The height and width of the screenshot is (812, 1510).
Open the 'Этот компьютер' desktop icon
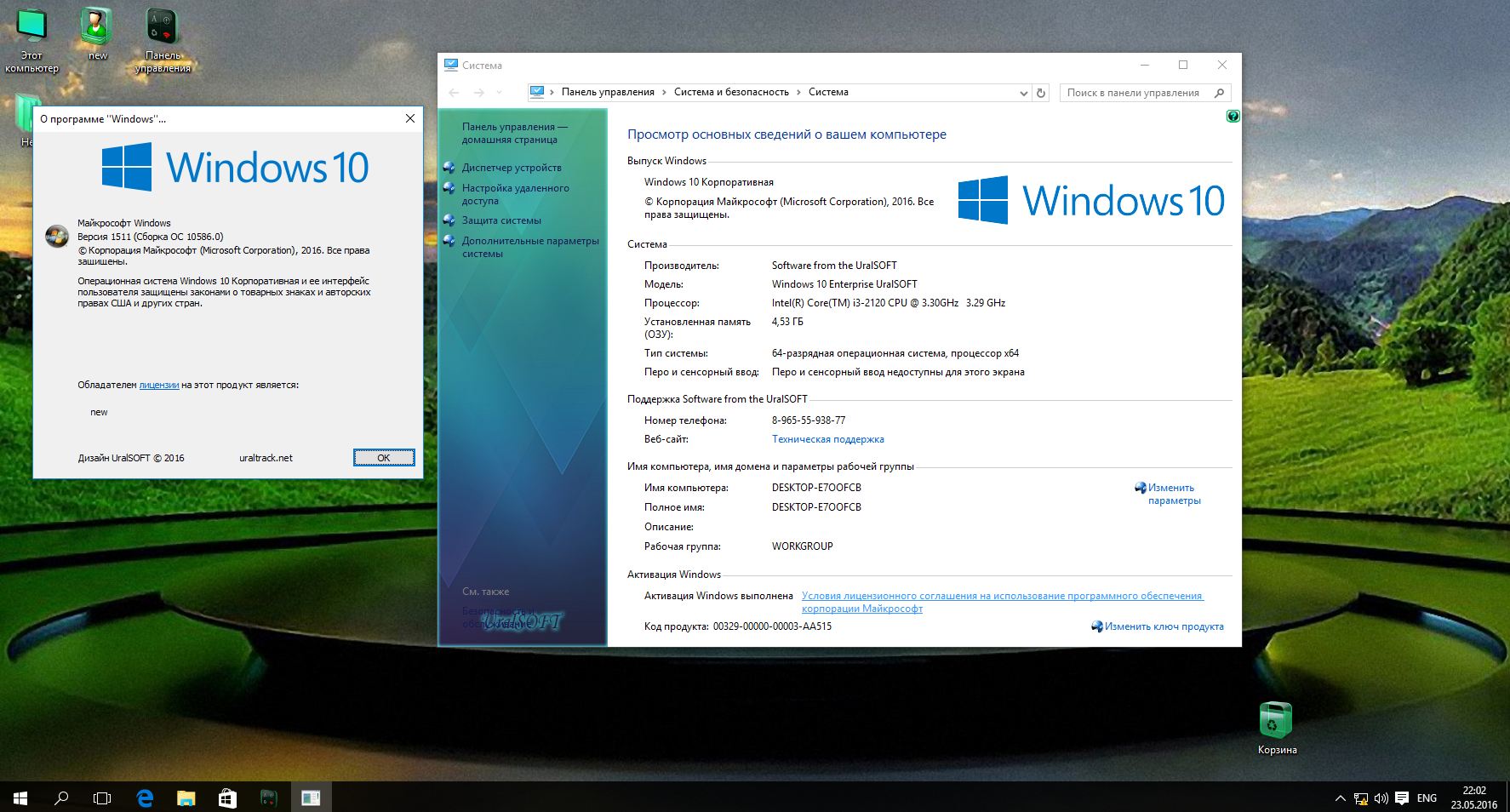[x=31, y=40]
